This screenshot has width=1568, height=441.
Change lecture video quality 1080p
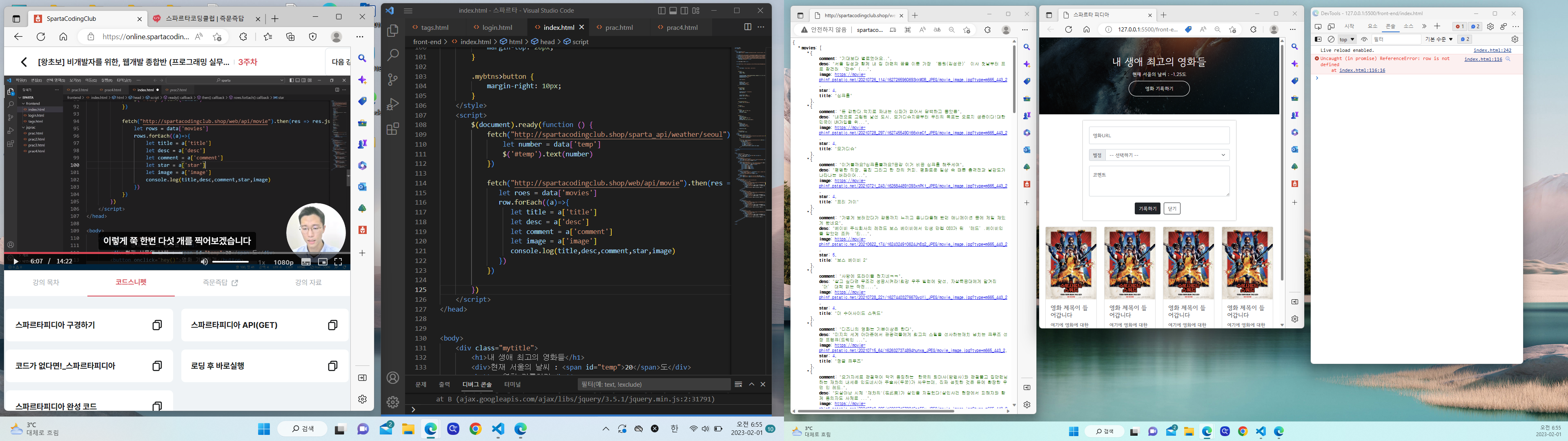click(284, 263)
